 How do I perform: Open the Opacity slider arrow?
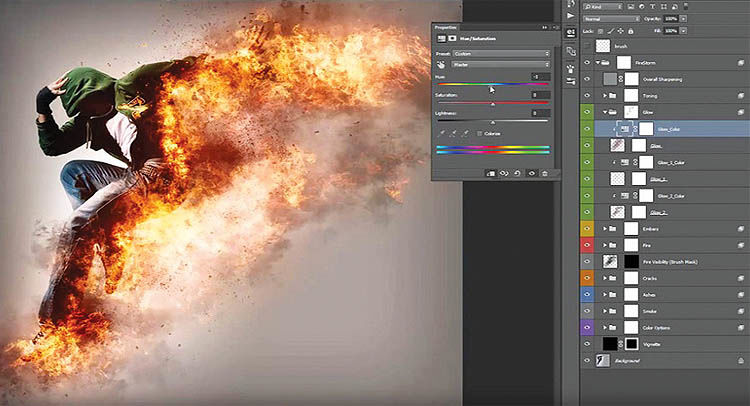coord(683,19)
